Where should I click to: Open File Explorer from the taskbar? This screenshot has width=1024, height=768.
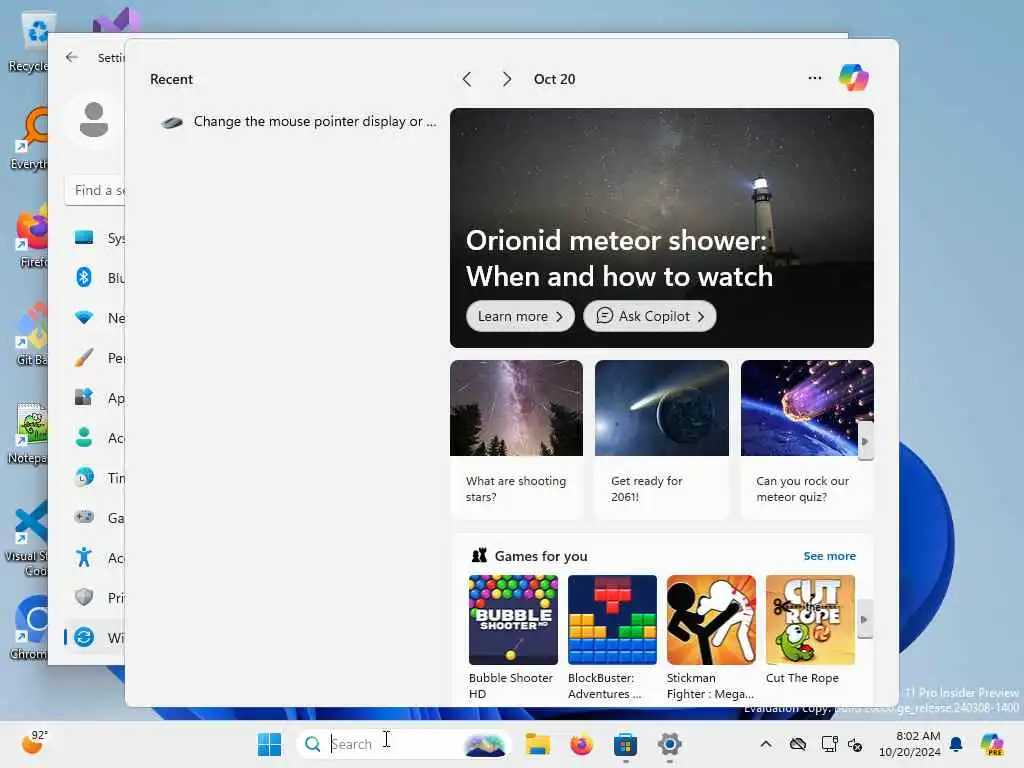pyautogui.click(x=538, y=744)
